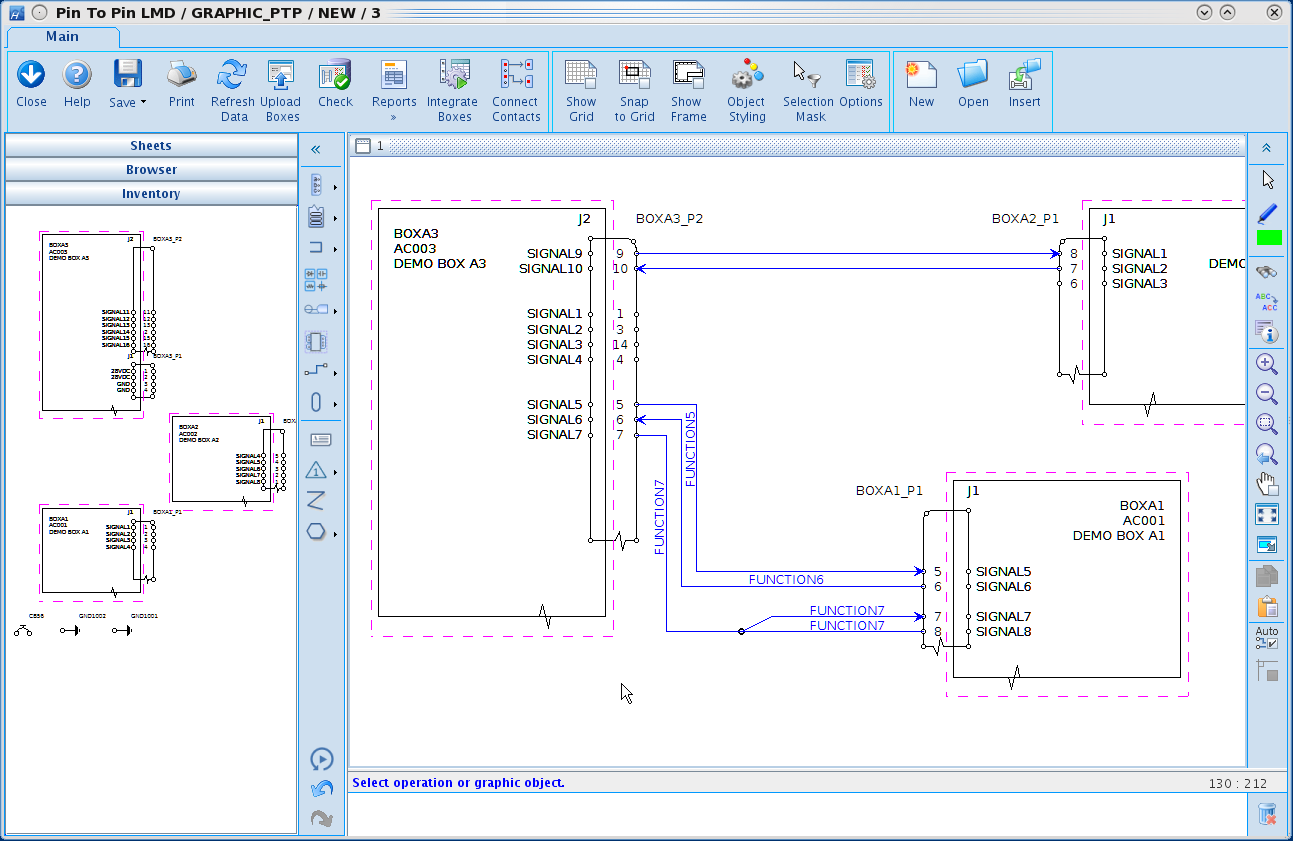Open the rounded shape tool submenu arrow
Viewport: 1293px width, 841px height.
coord(335,404)
